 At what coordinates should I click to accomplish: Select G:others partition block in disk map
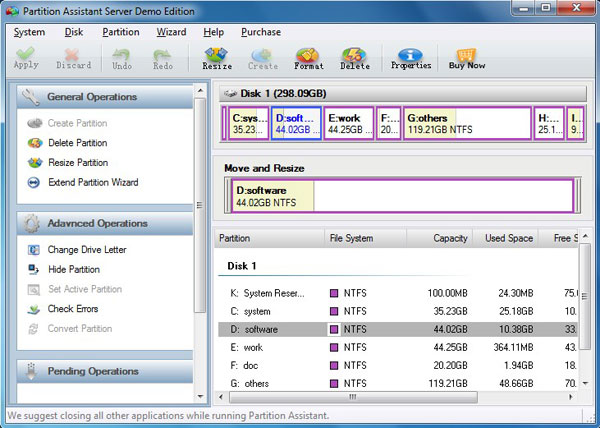(466, 124)
